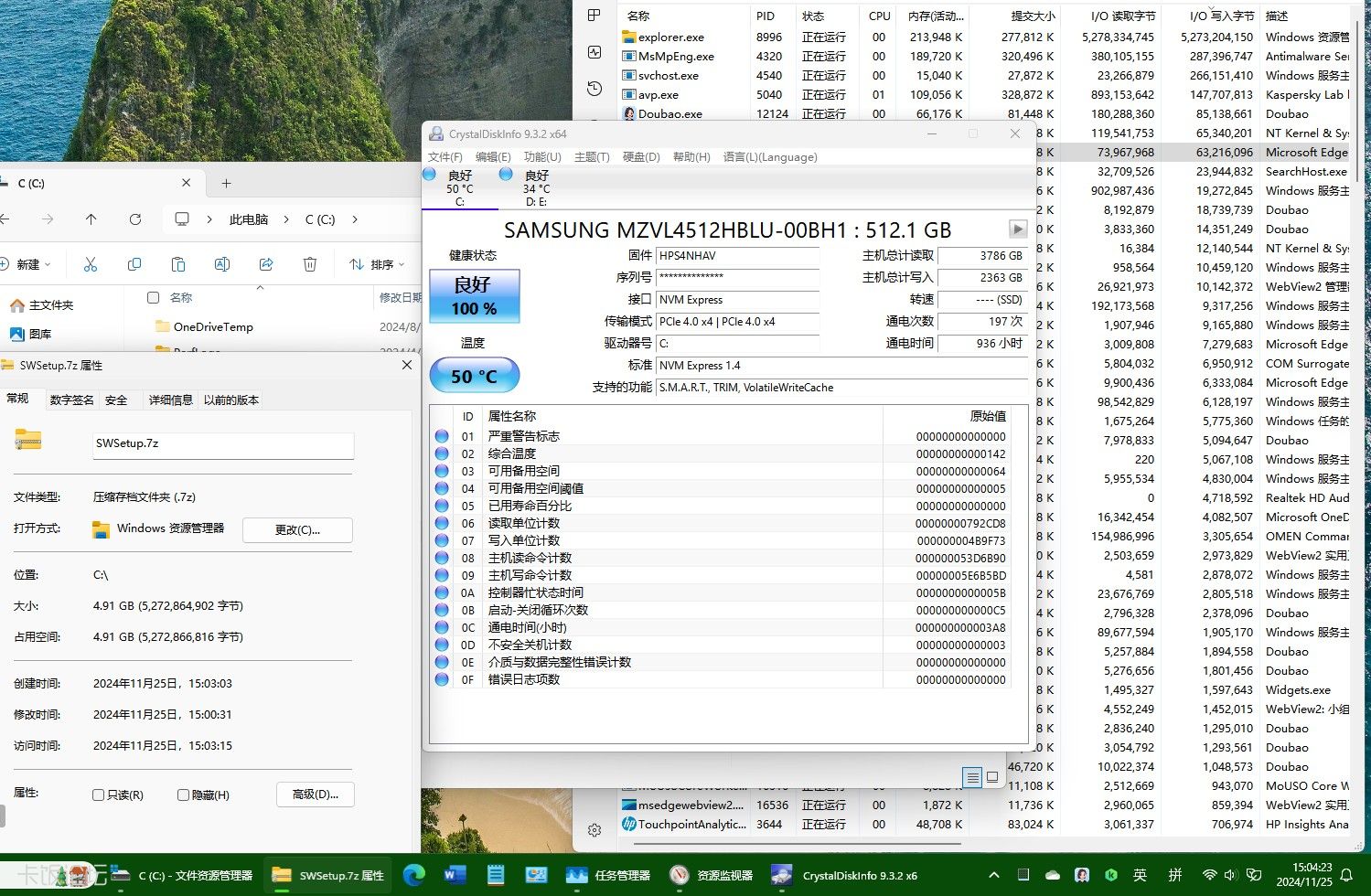Refresh the File Explorer view
This screenshot has height=896, width=1371.
coord(134,219)
